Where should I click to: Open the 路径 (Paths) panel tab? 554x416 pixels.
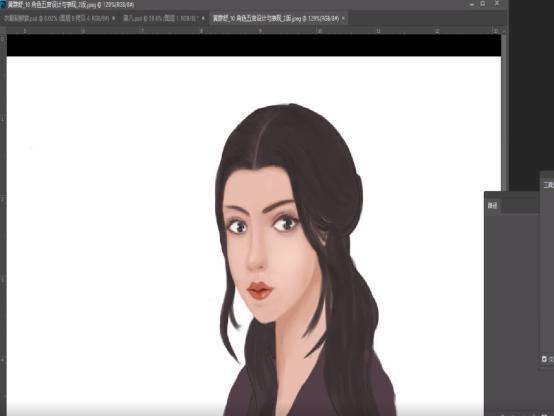492,206
